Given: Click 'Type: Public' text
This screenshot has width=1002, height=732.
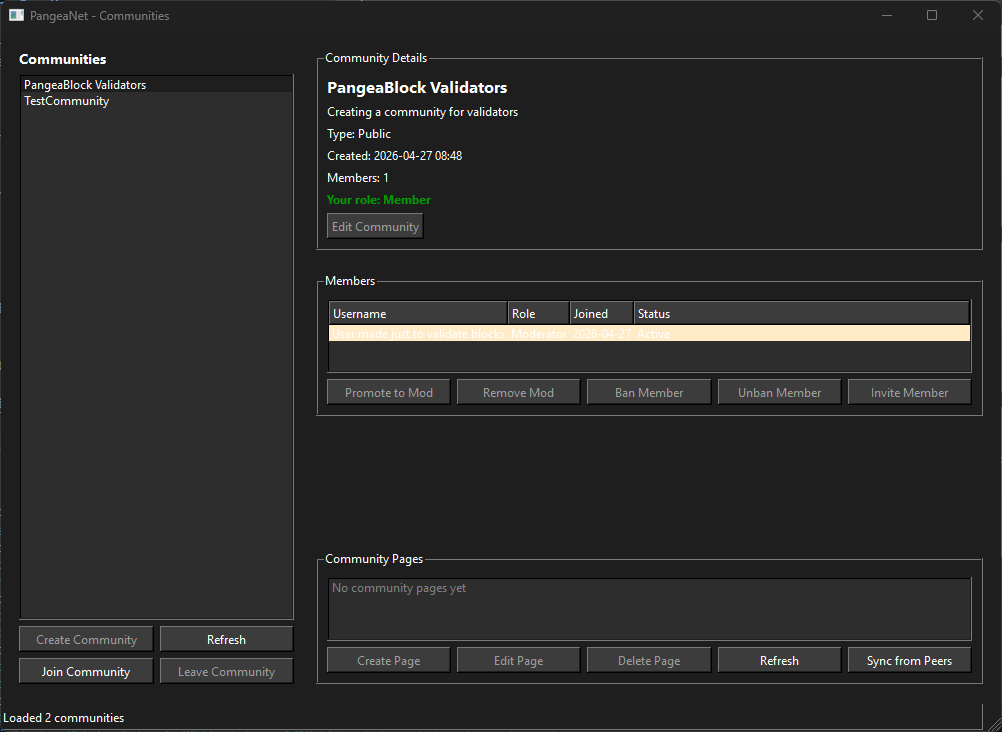Looking at the screenshot, I should [x=359, y=134].
